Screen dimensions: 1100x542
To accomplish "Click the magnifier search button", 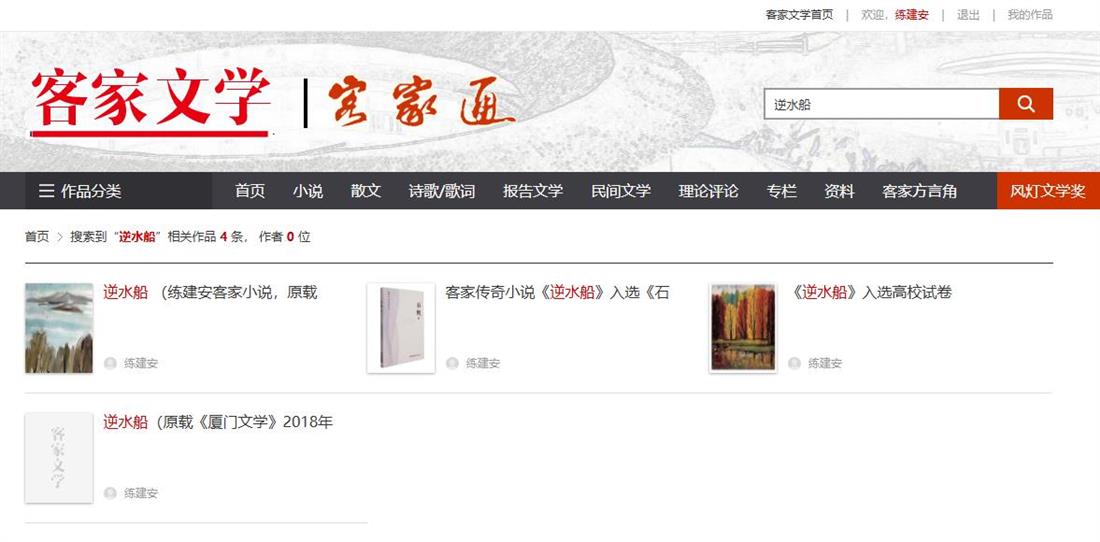I will 1026,104.
